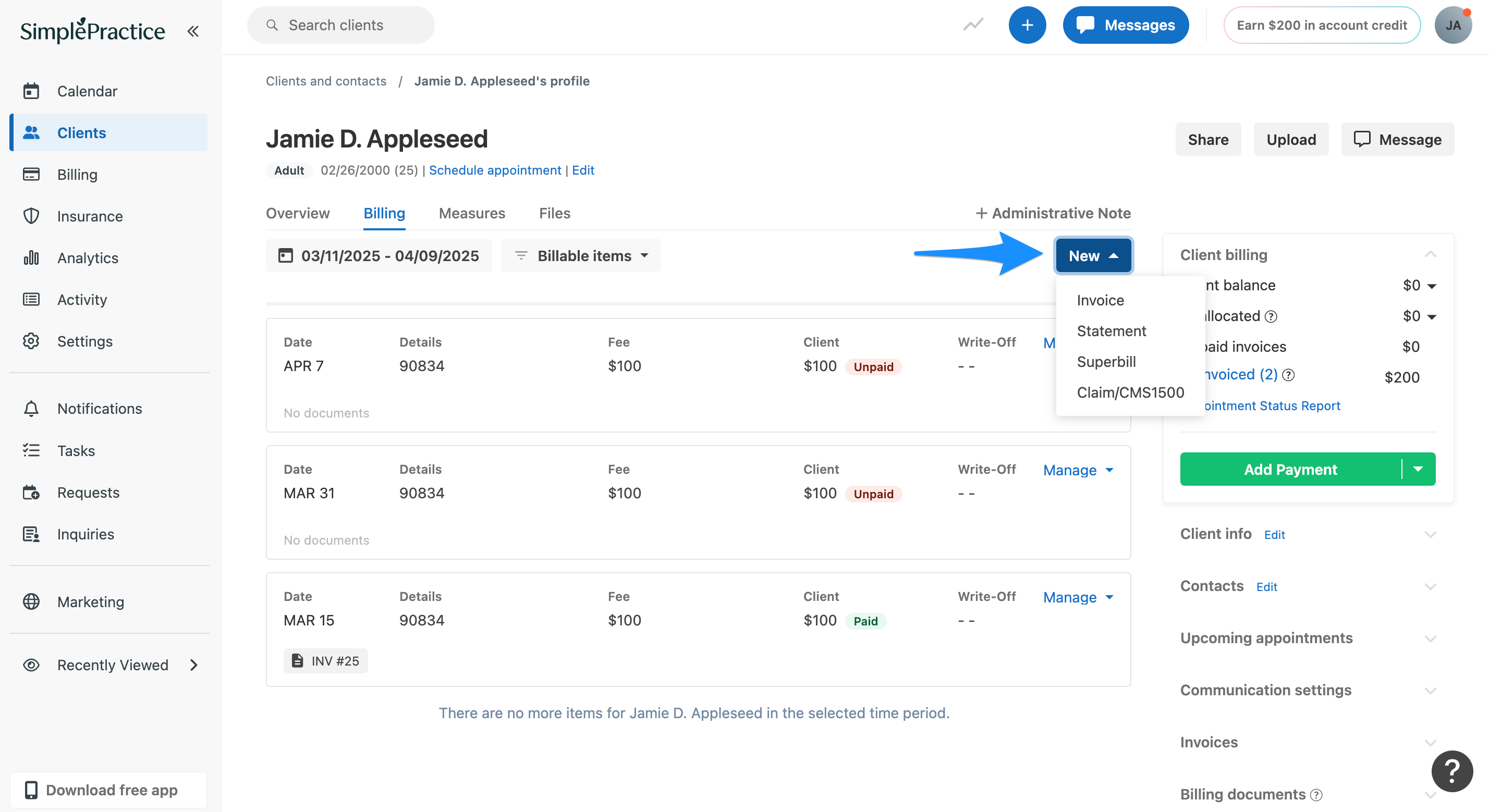Switch to the Overview tab
This screenshot has height=812, width=1489.
[x=298, y=213]
